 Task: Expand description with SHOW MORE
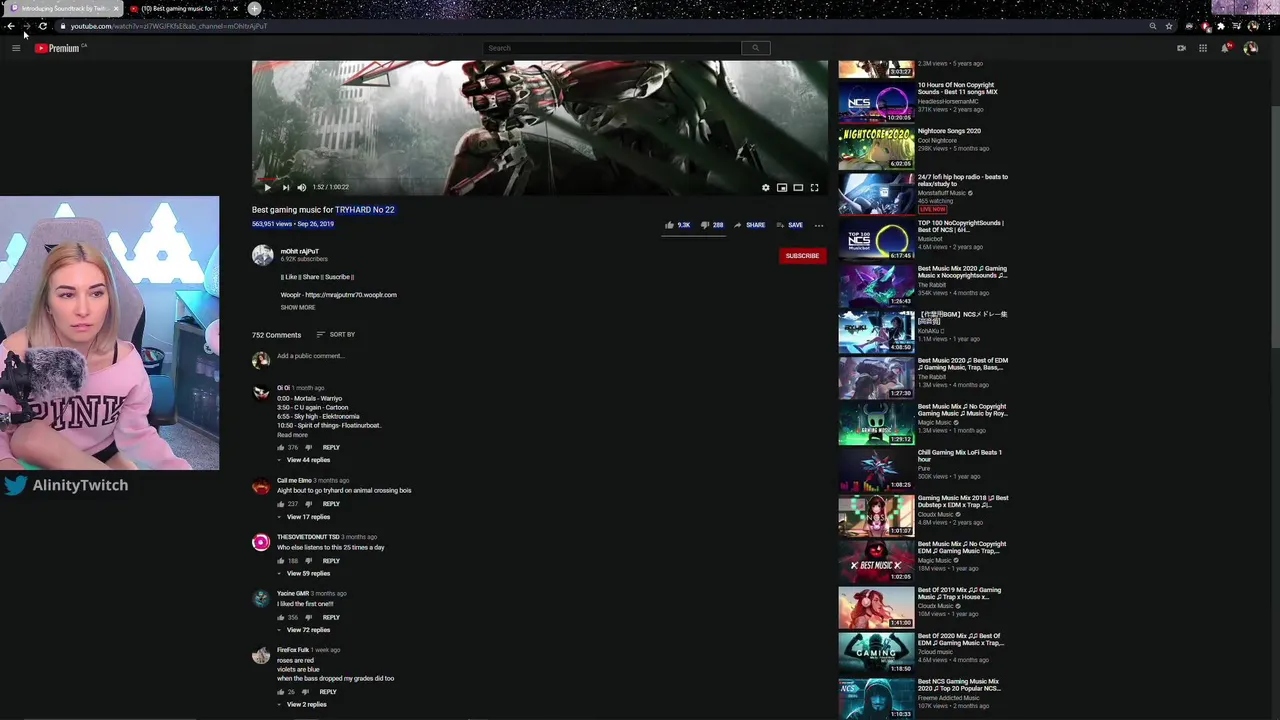click(x=298, y=307)
